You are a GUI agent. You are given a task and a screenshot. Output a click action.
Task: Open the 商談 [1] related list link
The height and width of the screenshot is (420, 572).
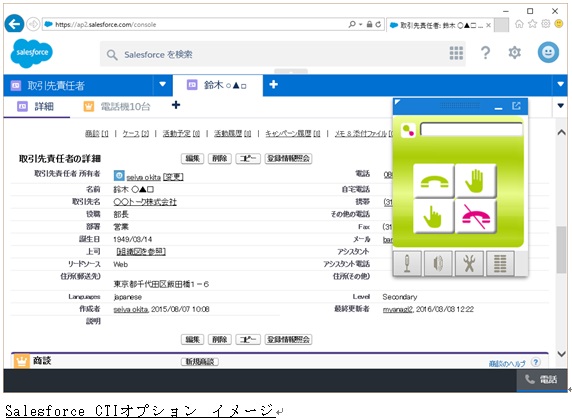[97, 134]
